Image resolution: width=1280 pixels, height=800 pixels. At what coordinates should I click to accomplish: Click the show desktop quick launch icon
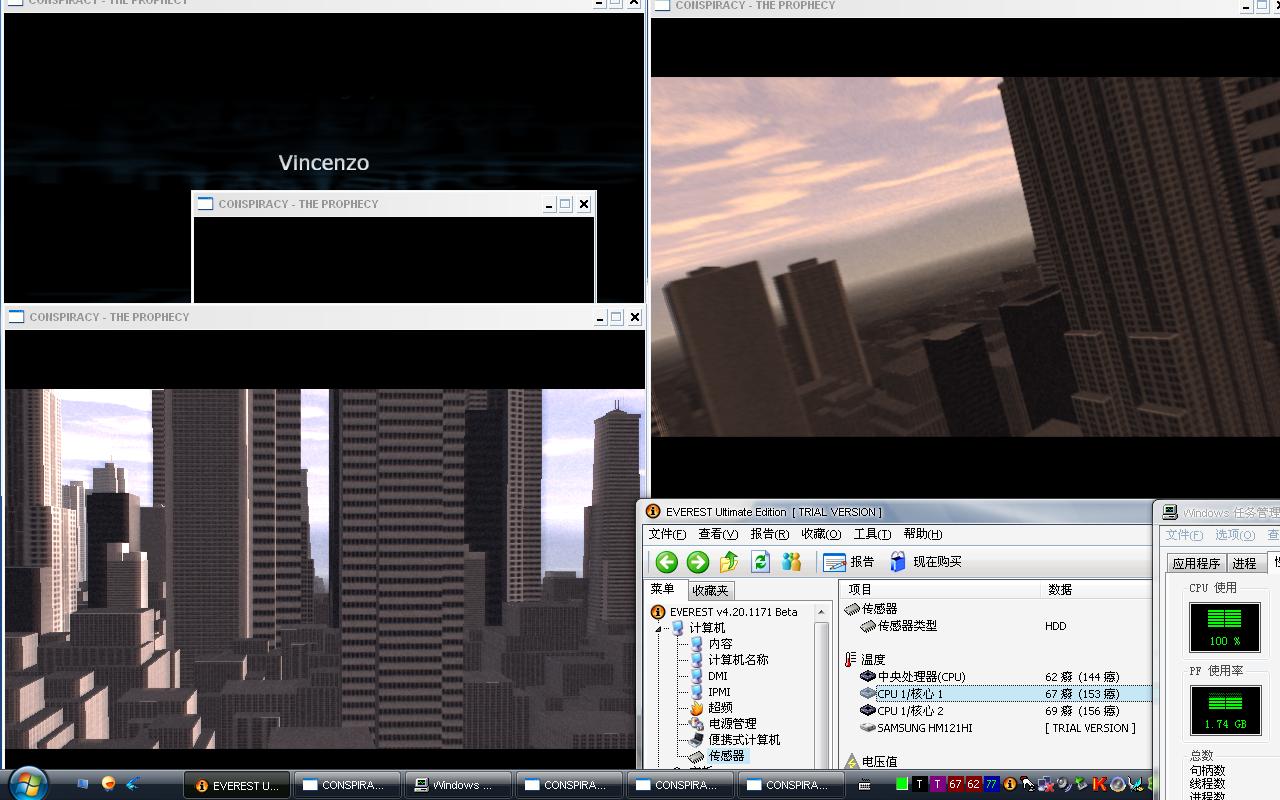[x=83, y=784]
